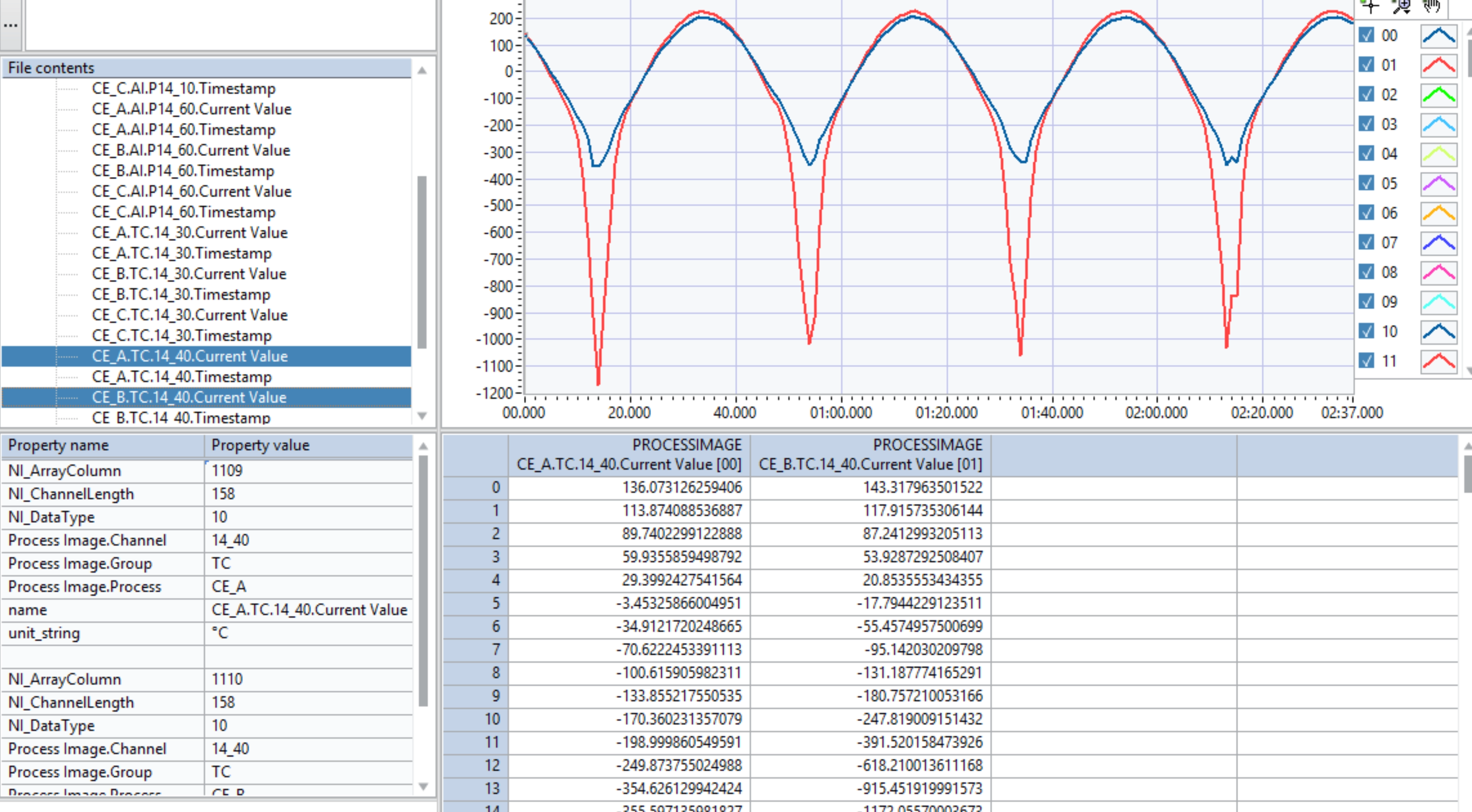Select CE_C.TC.14_30.Current Value channel

(x=189, y=315)
